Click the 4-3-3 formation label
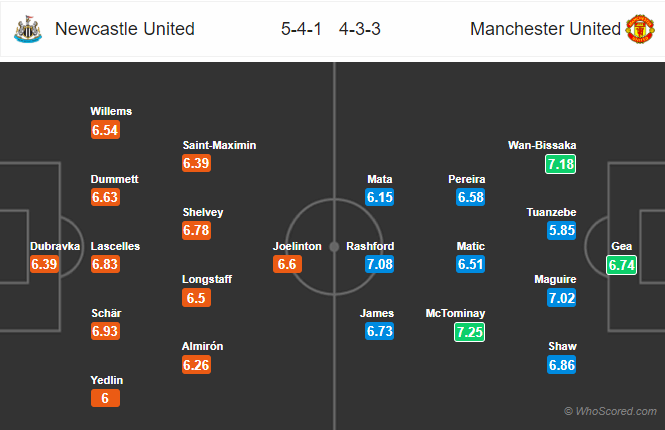 click(x=360, y=29)
